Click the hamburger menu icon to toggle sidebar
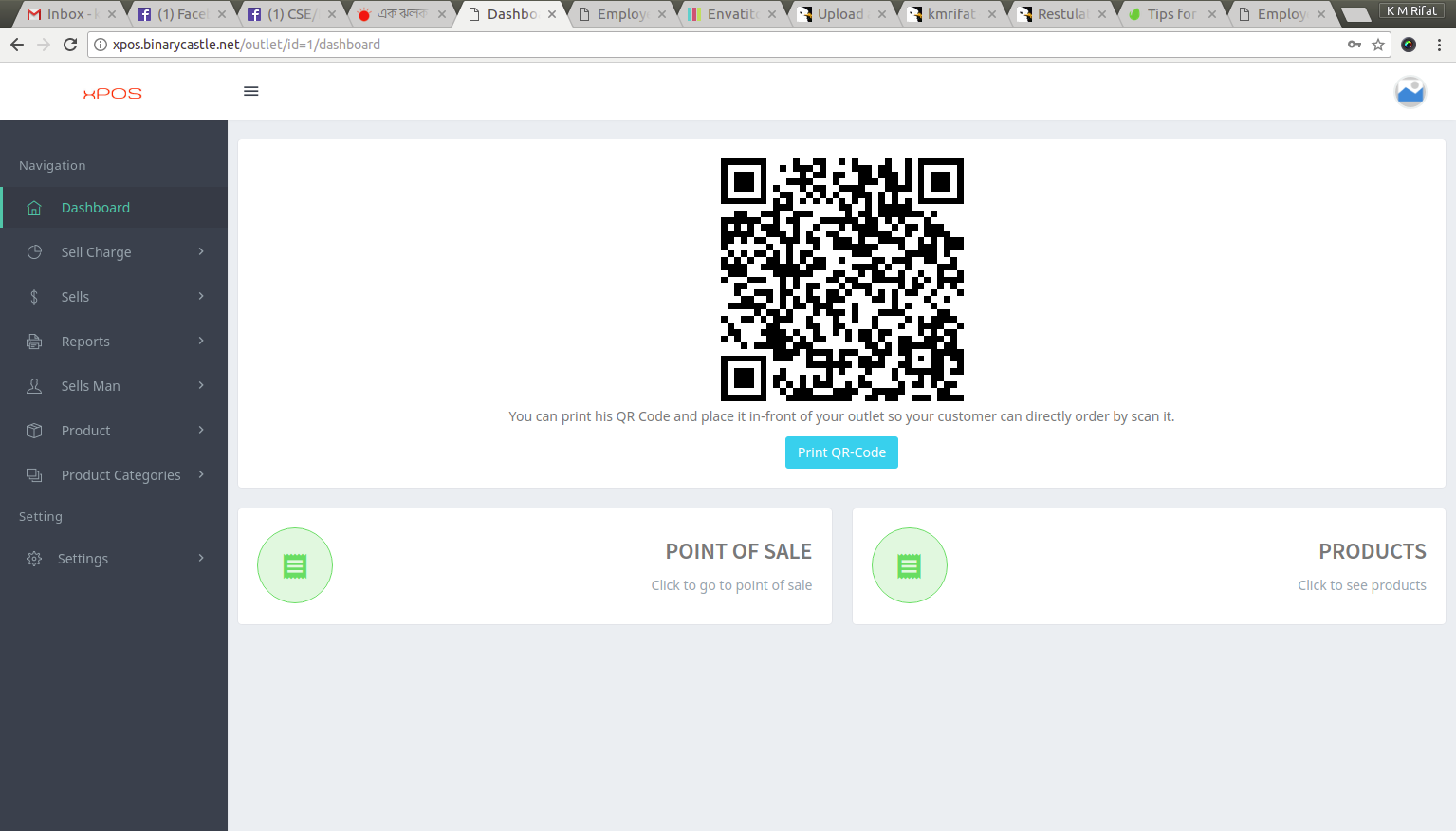Image resolution: width=1456 pixels, height=831 pixels. [x=251, y=91]
